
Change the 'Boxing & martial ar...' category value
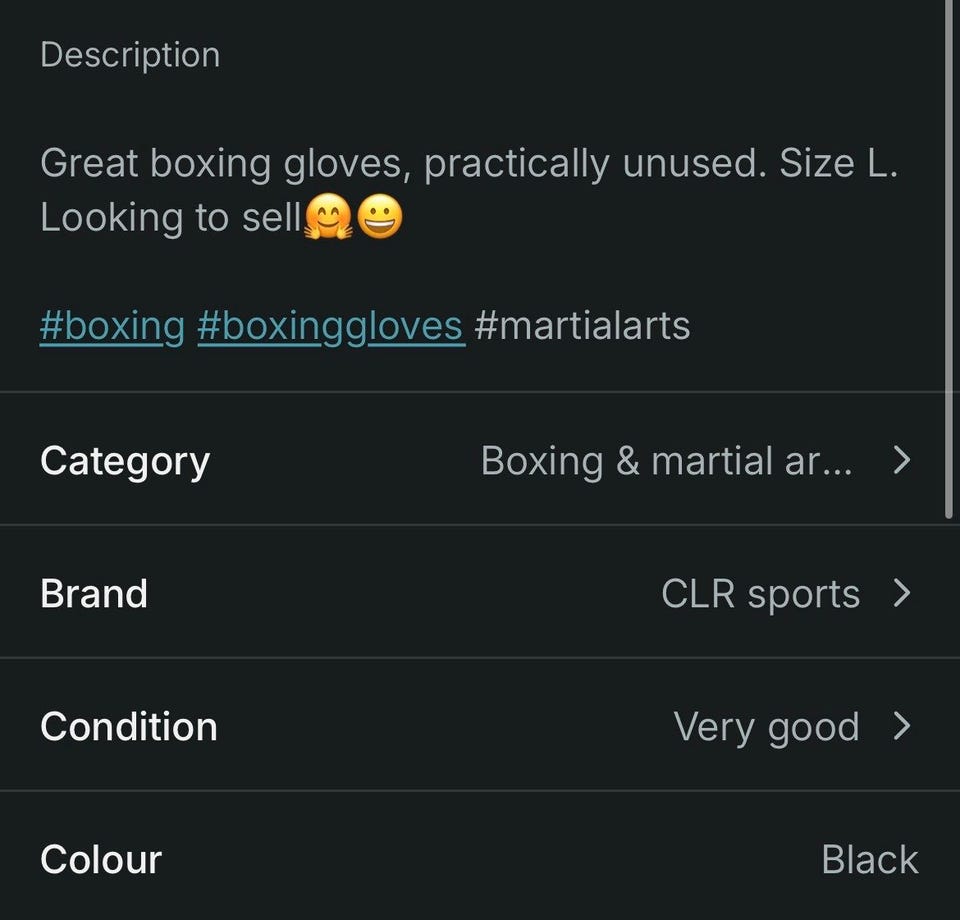pos(666,460)
